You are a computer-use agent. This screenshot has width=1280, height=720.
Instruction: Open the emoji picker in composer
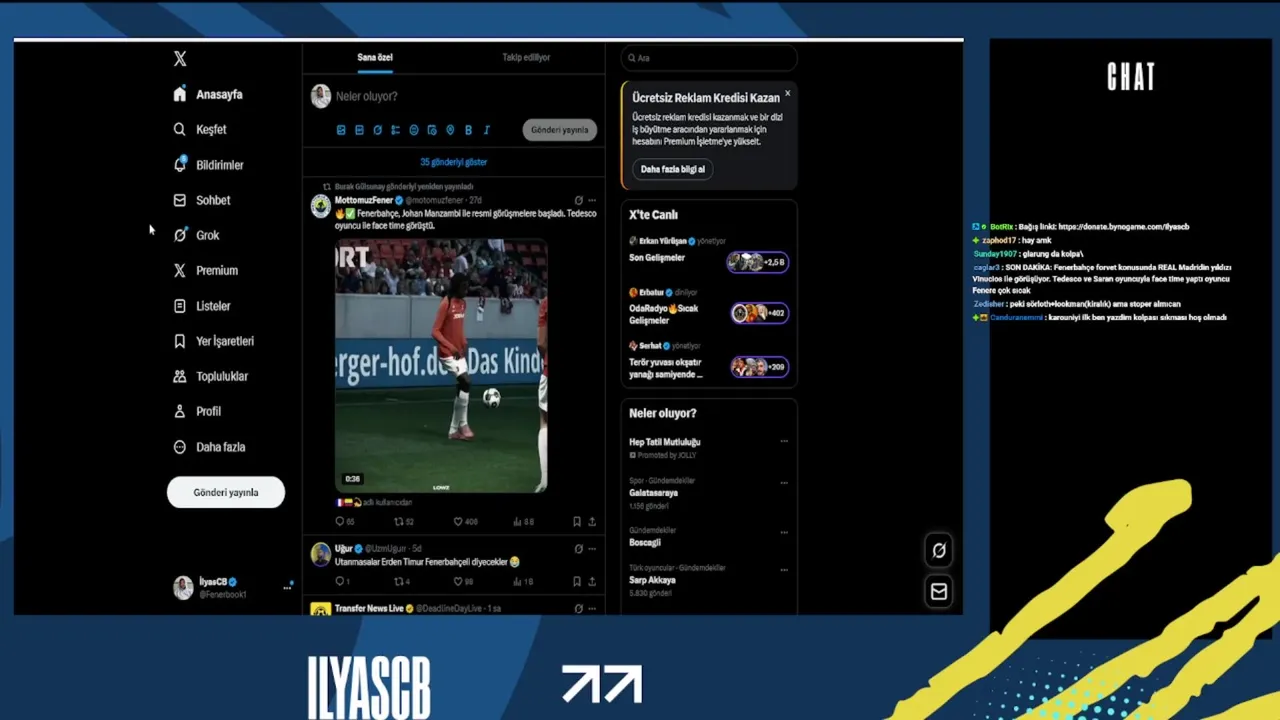click(414, 130)
